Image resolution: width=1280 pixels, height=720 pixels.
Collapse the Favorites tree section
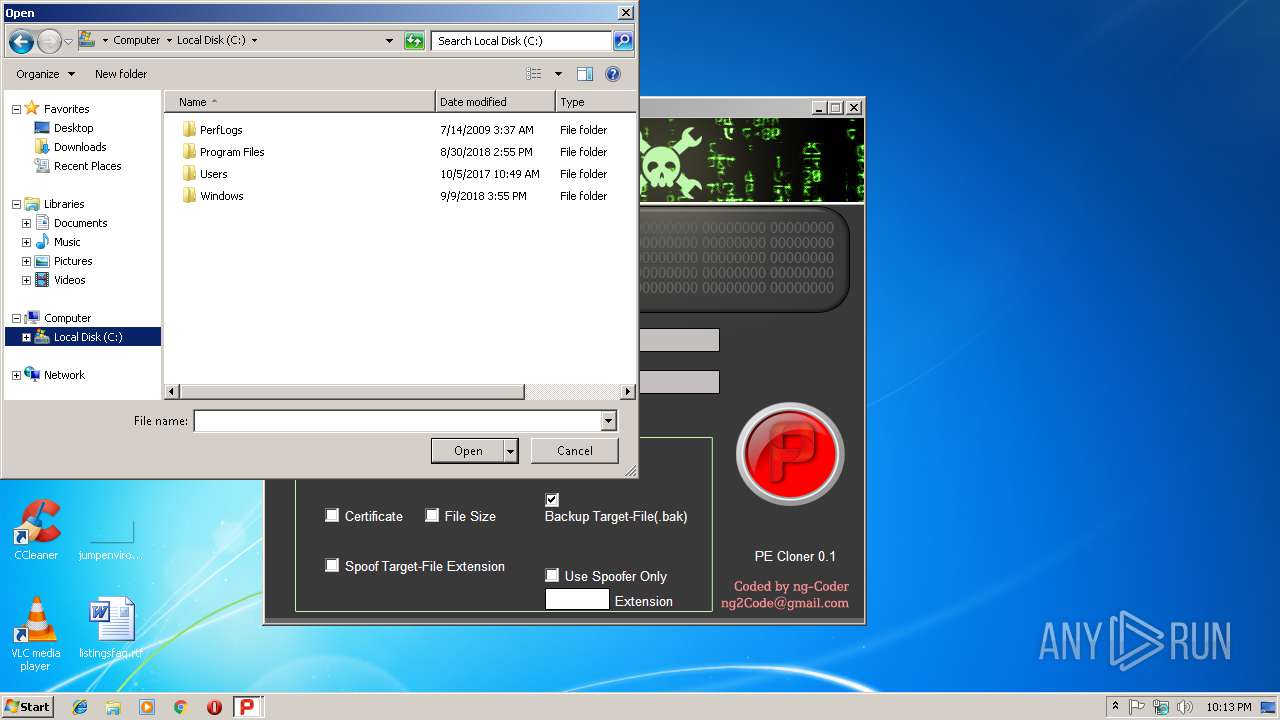coord(16,109)
